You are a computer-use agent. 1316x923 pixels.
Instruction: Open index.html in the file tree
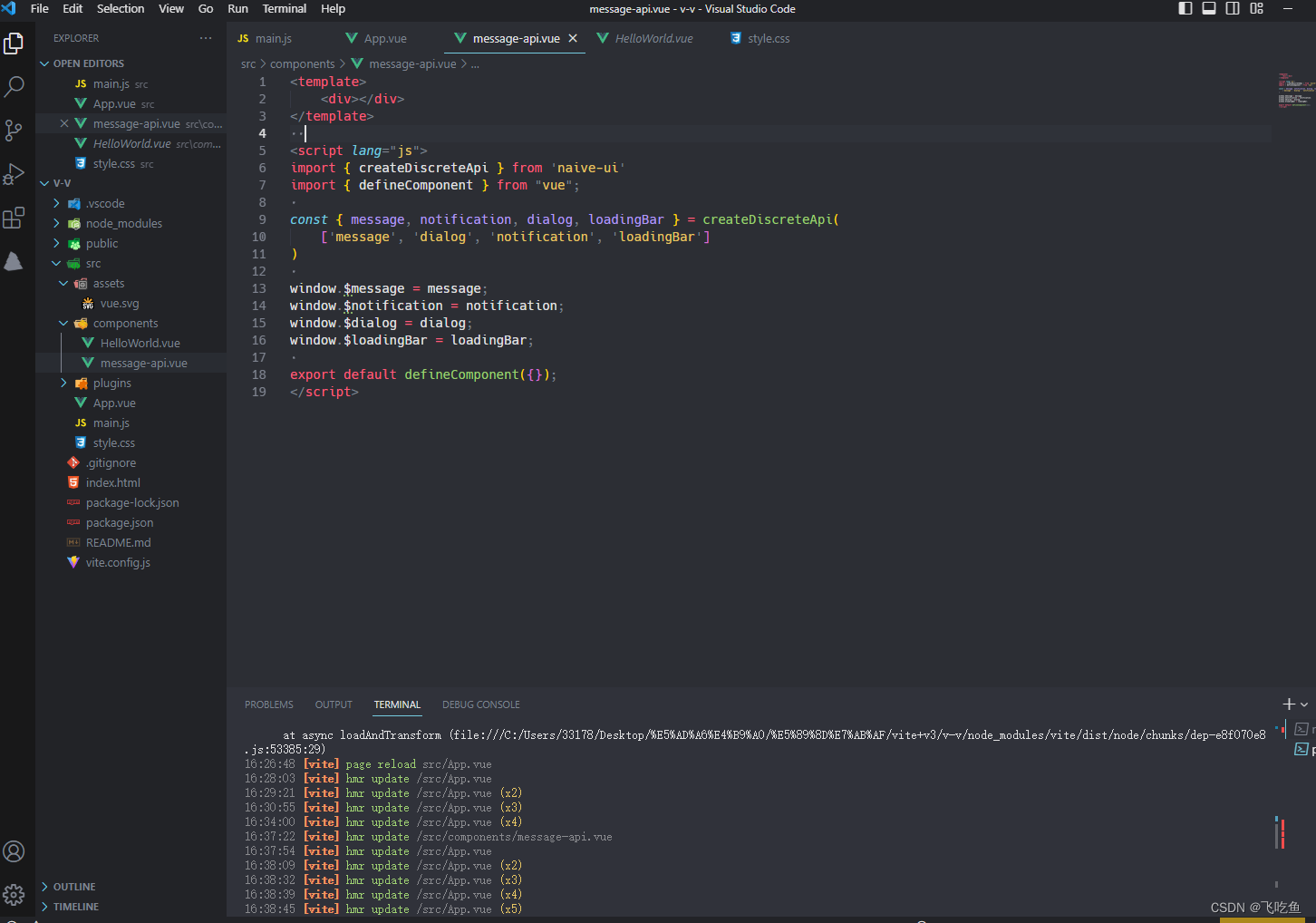click(131, 482)
